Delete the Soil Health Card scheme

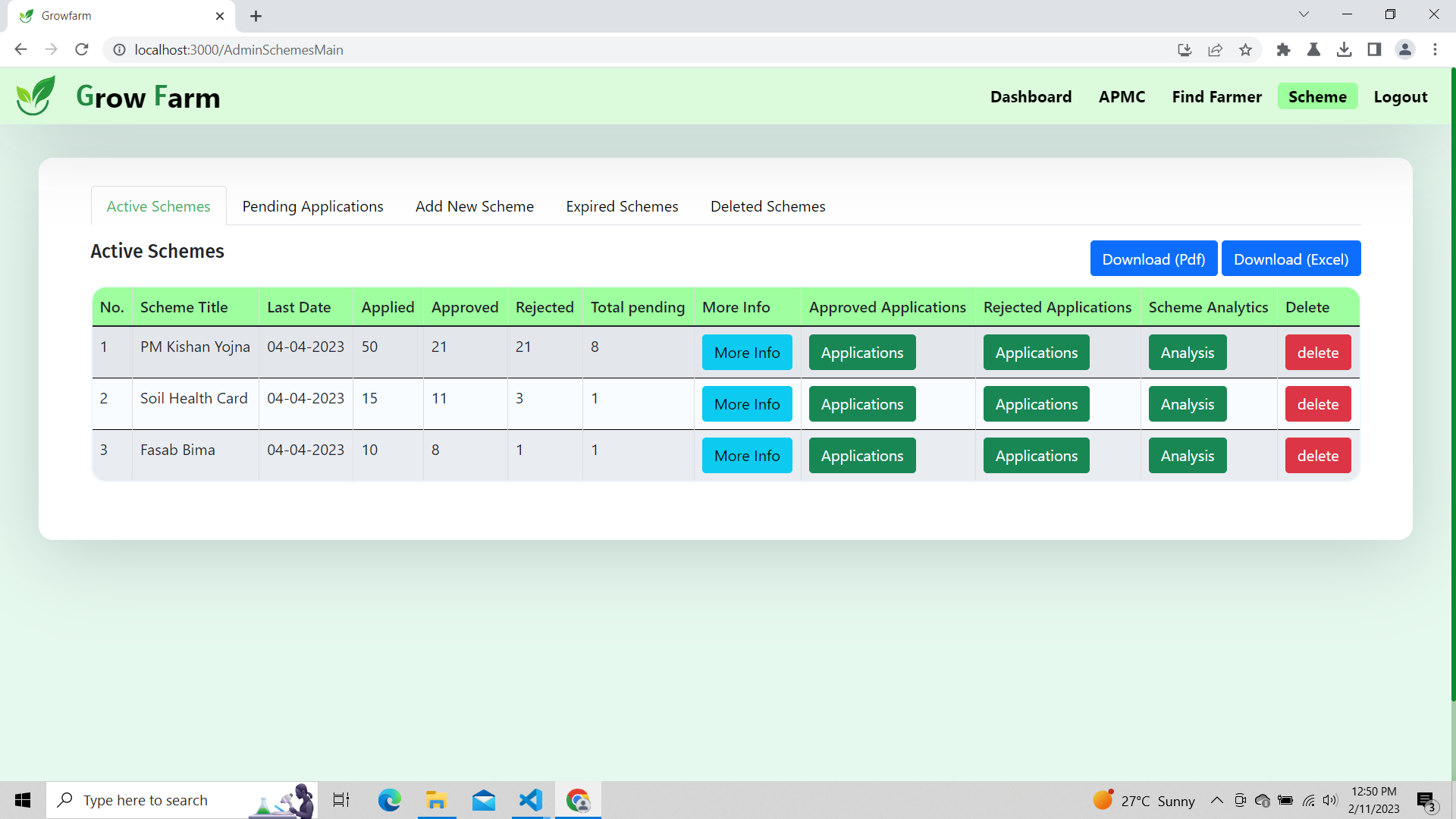pos(1317,404)
